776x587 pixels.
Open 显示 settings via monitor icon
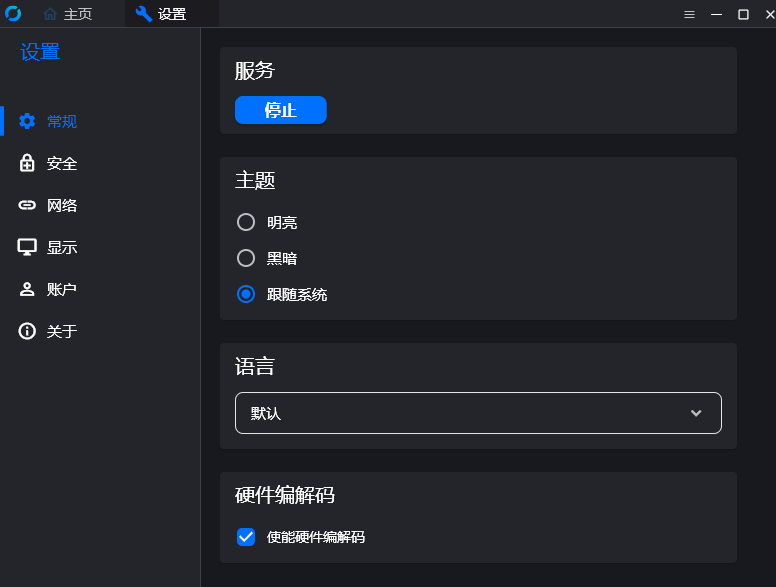click(27, 247)
